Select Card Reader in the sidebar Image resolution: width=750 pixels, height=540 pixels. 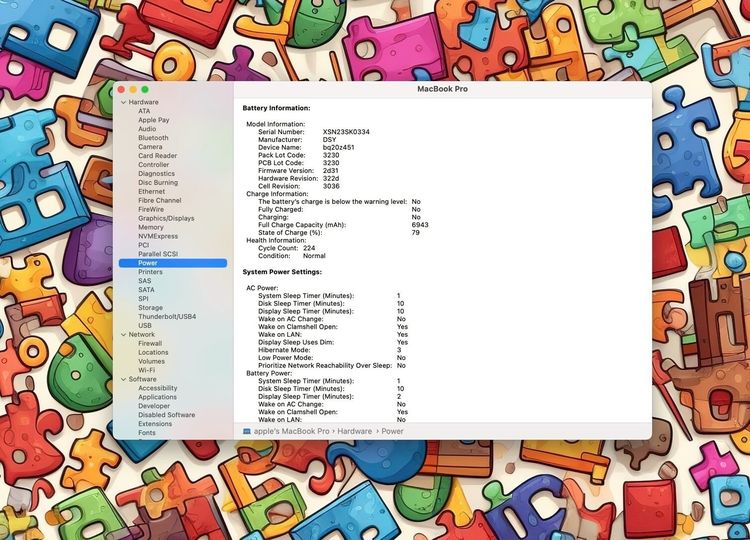tap(157, 155)
